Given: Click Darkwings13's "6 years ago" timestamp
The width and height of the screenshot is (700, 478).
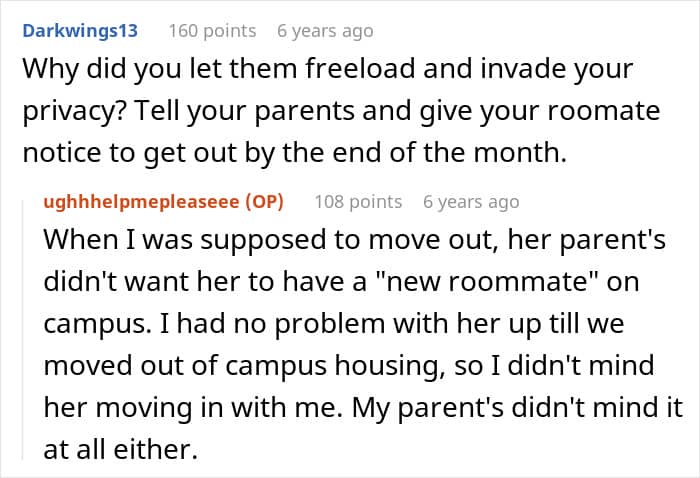Looking at the screenshot, I should tap(325, 31).
